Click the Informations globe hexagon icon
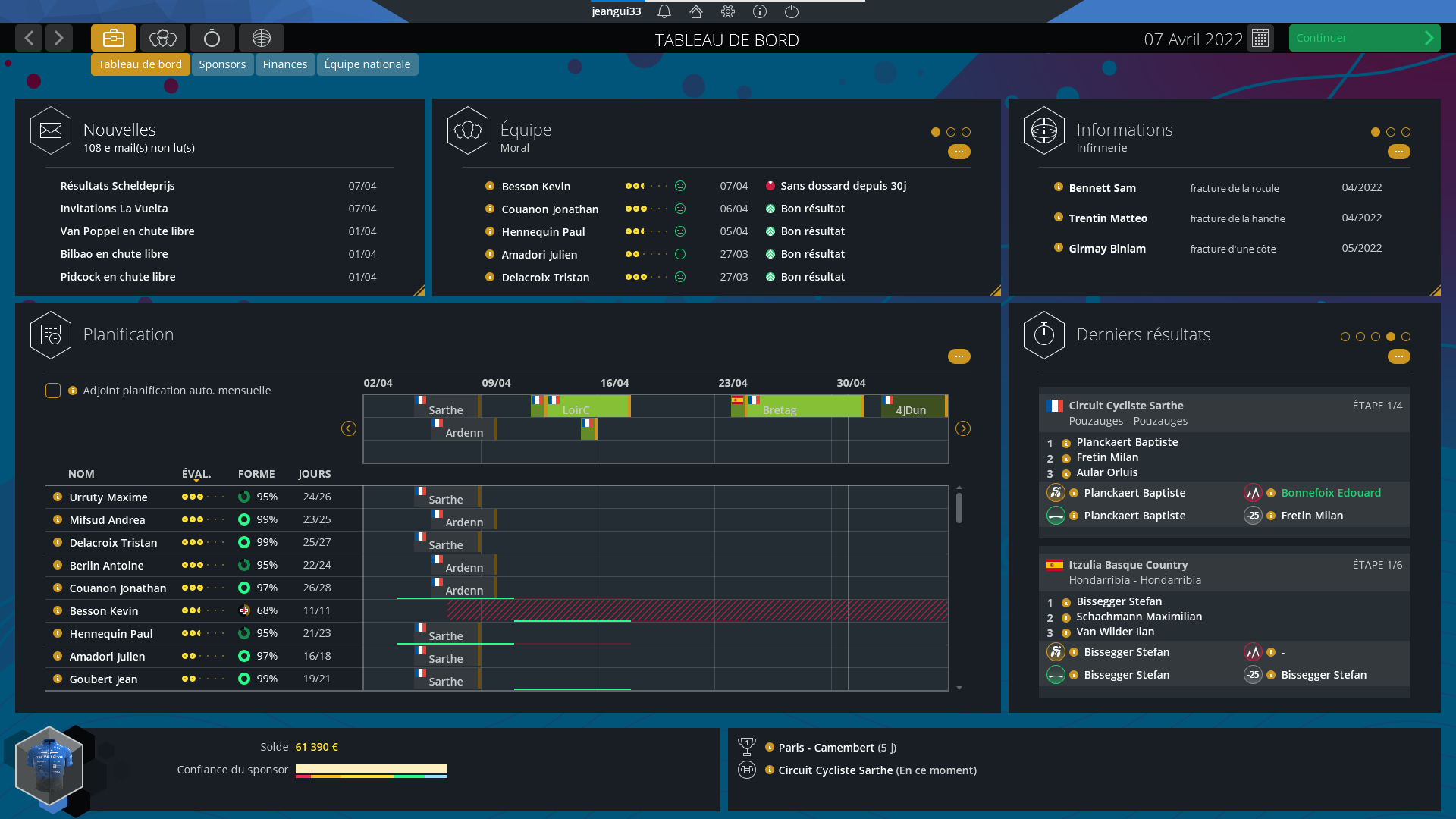 click(1044, 130)
